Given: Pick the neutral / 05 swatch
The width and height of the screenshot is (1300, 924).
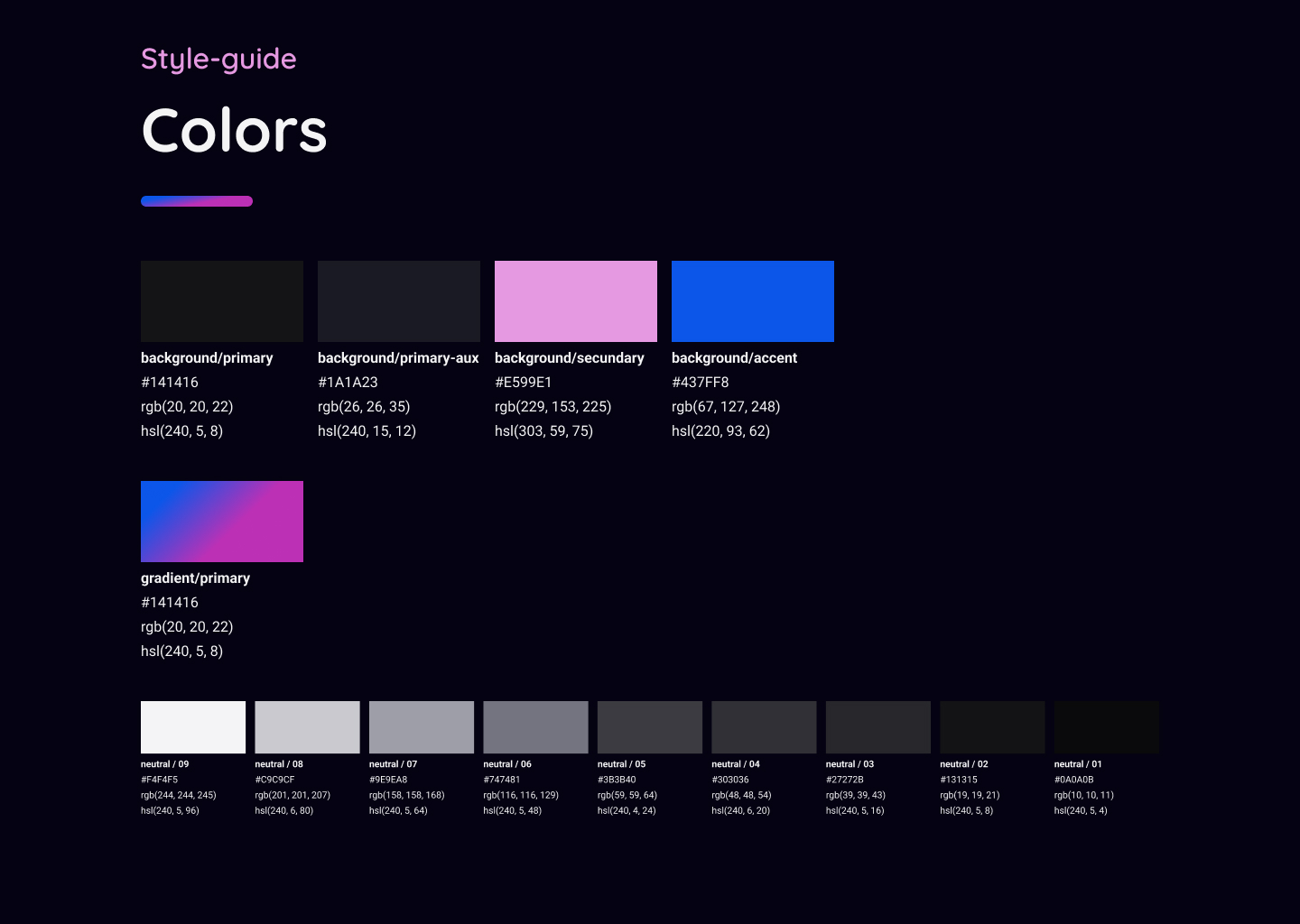Looking at the screenshot, I should [x=650, y=727].
